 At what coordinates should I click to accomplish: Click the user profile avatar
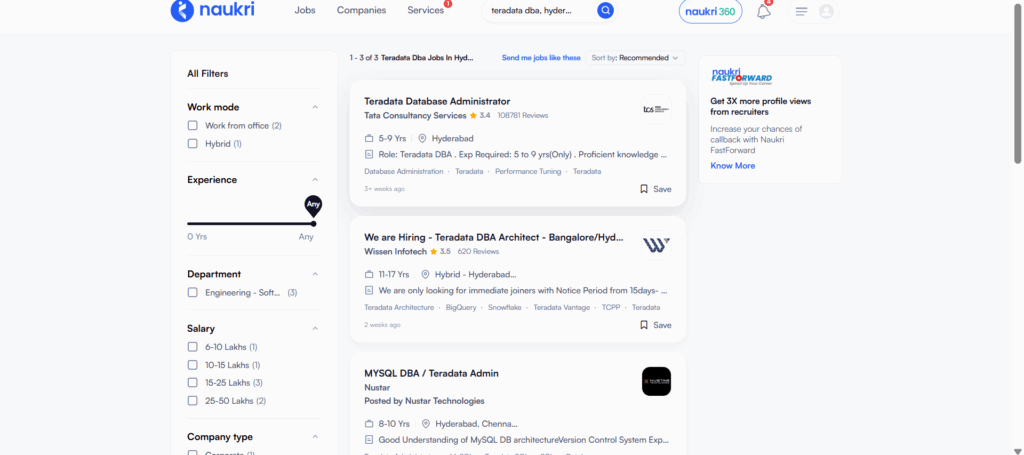826,12
